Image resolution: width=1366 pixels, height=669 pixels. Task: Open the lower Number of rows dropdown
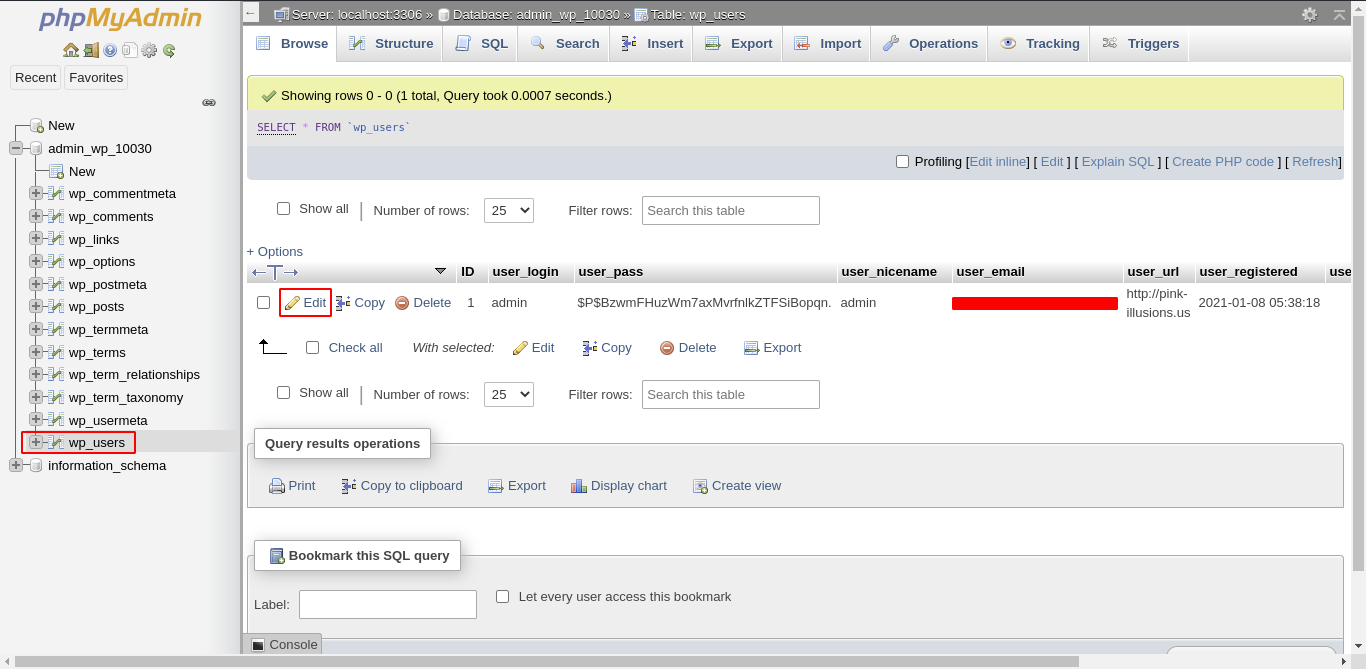click(x=509, y=394)
